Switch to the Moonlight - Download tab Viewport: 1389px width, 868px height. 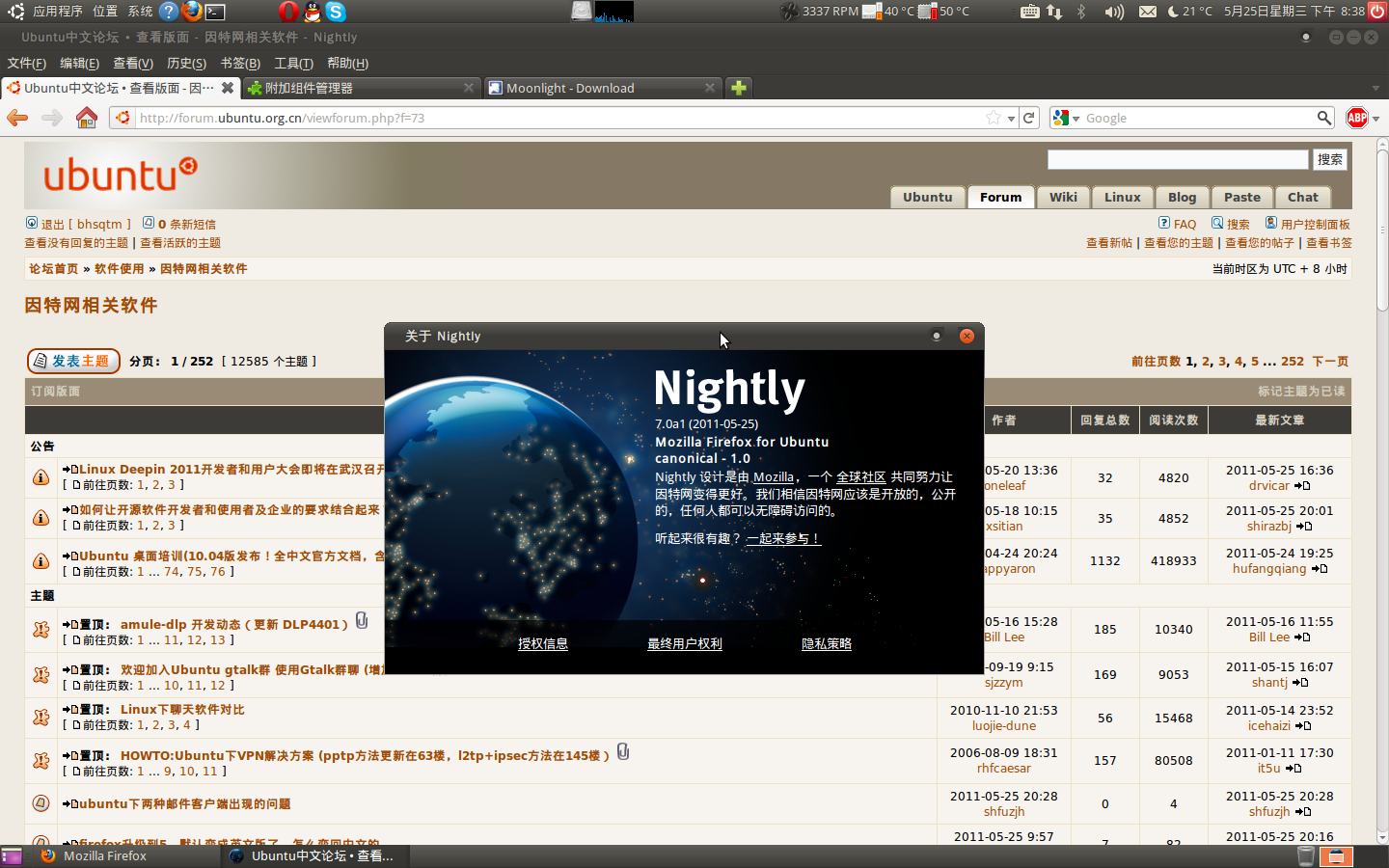click(x=602, y=88)
